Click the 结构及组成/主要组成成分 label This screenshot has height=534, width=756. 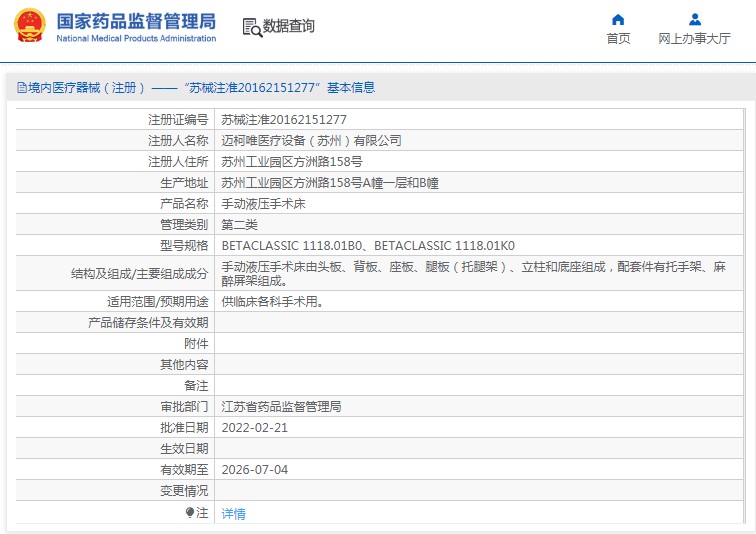pyautogui.click(x=139, y=274)
